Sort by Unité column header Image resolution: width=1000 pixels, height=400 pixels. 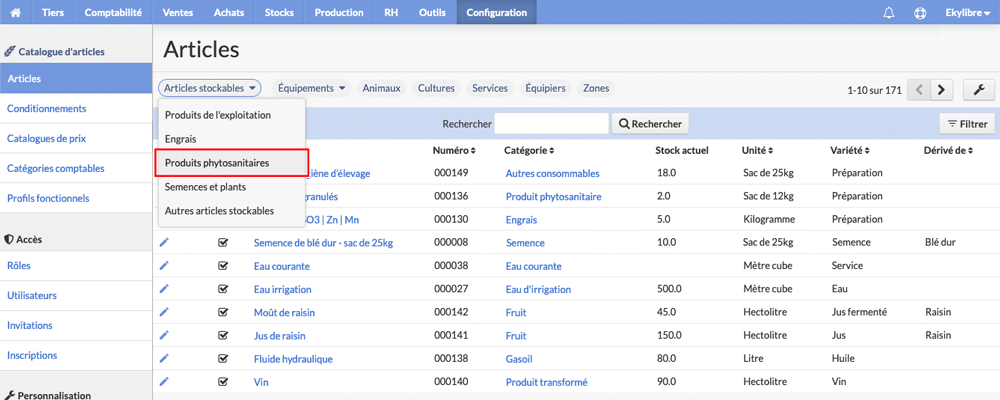click(x=758, y=151)
